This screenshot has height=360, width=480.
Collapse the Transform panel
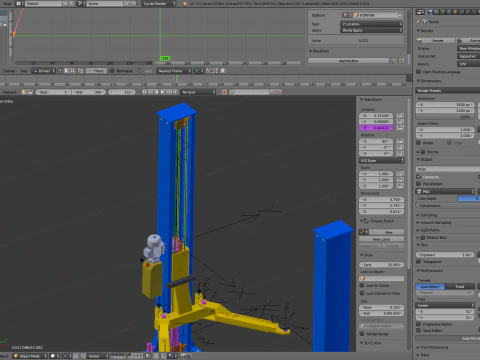click(361, 99)
